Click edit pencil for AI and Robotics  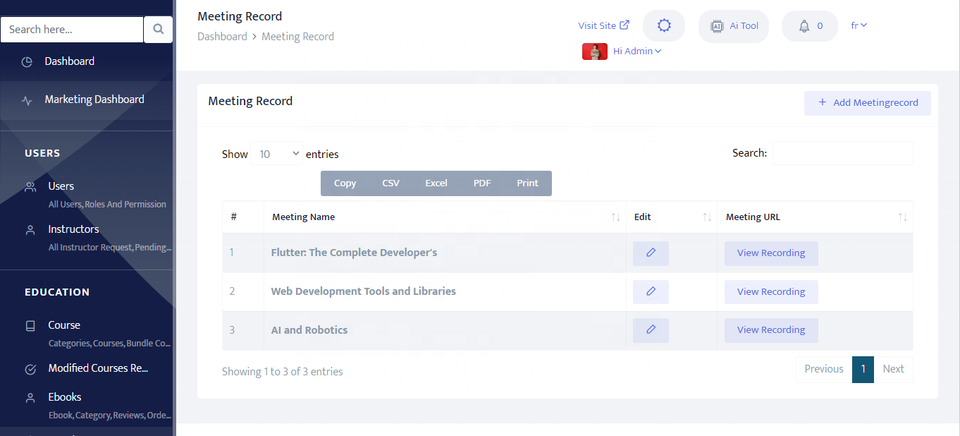pos(650,330)
